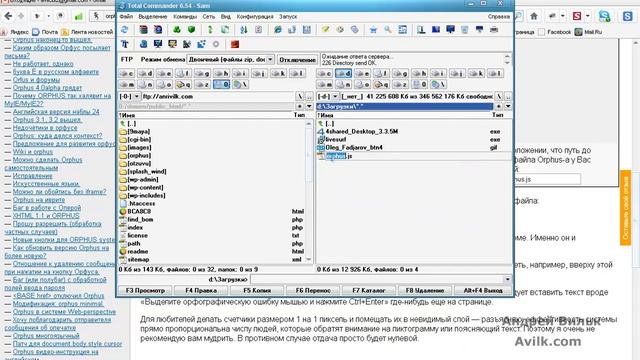Open left panel directory history arrow
This screenshot has height=360, width=640.
coord(309,106)
